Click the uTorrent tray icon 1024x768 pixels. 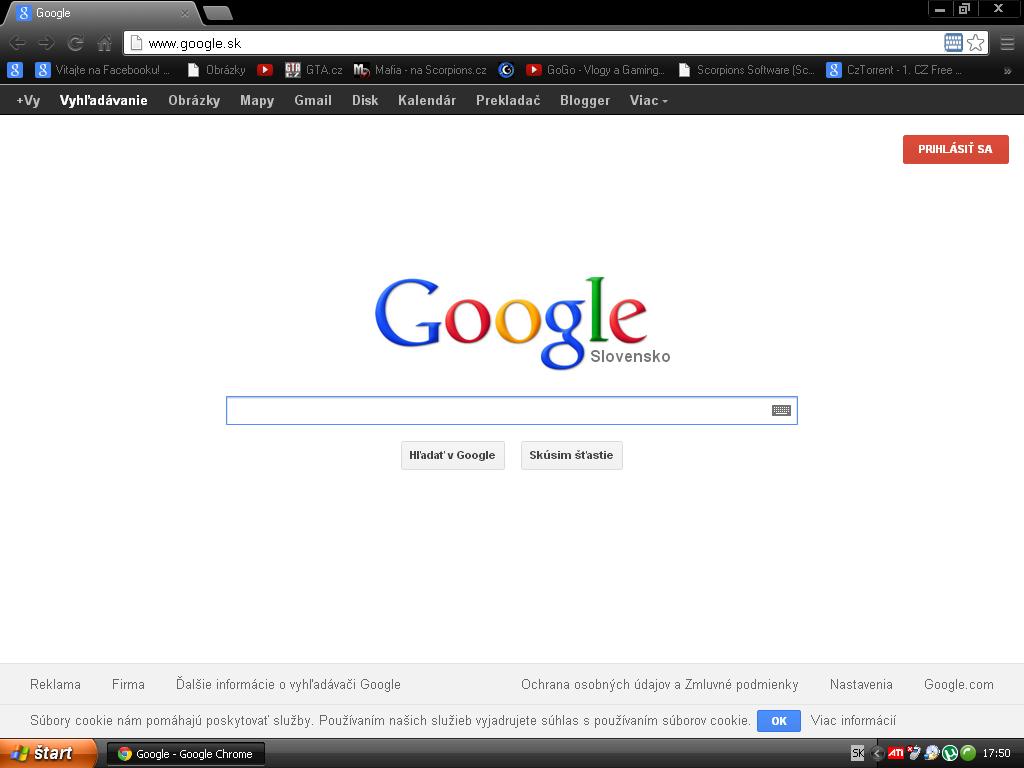(x=950, y=753)
